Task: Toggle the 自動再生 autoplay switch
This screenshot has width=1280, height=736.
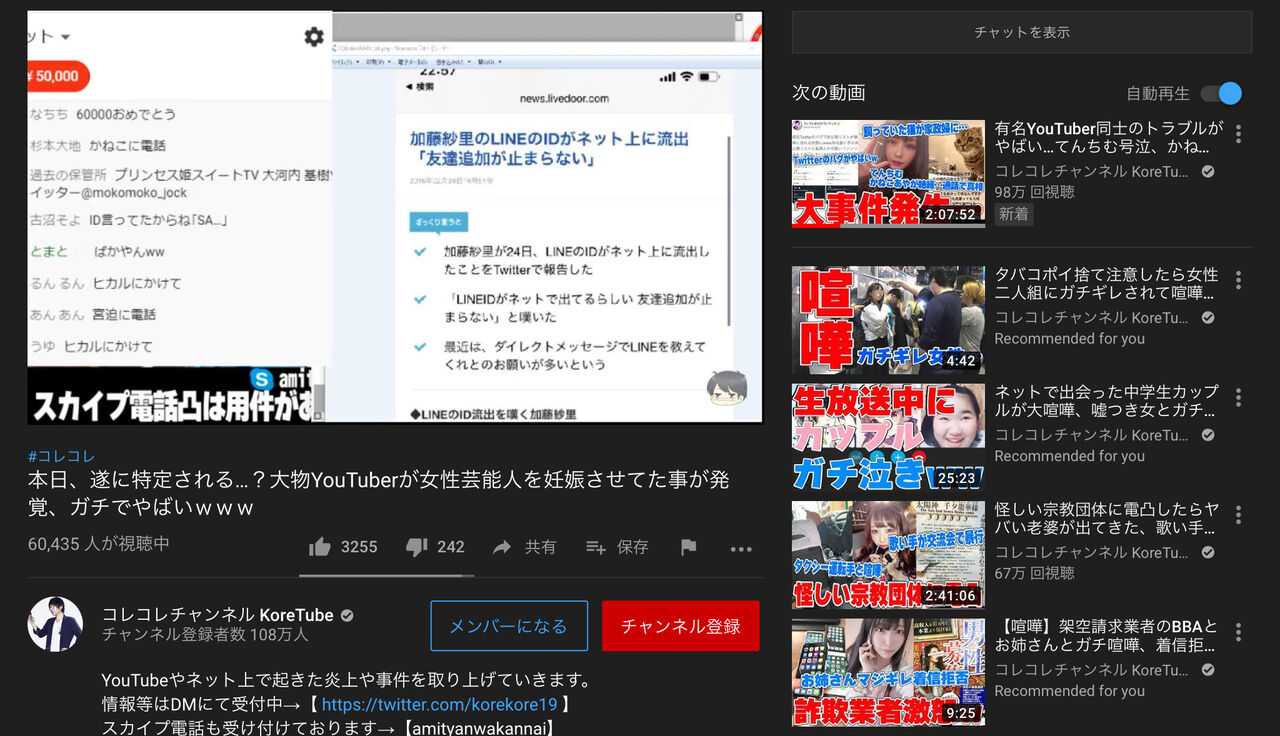Action: pyautogui.click(x=1221, y=93)
